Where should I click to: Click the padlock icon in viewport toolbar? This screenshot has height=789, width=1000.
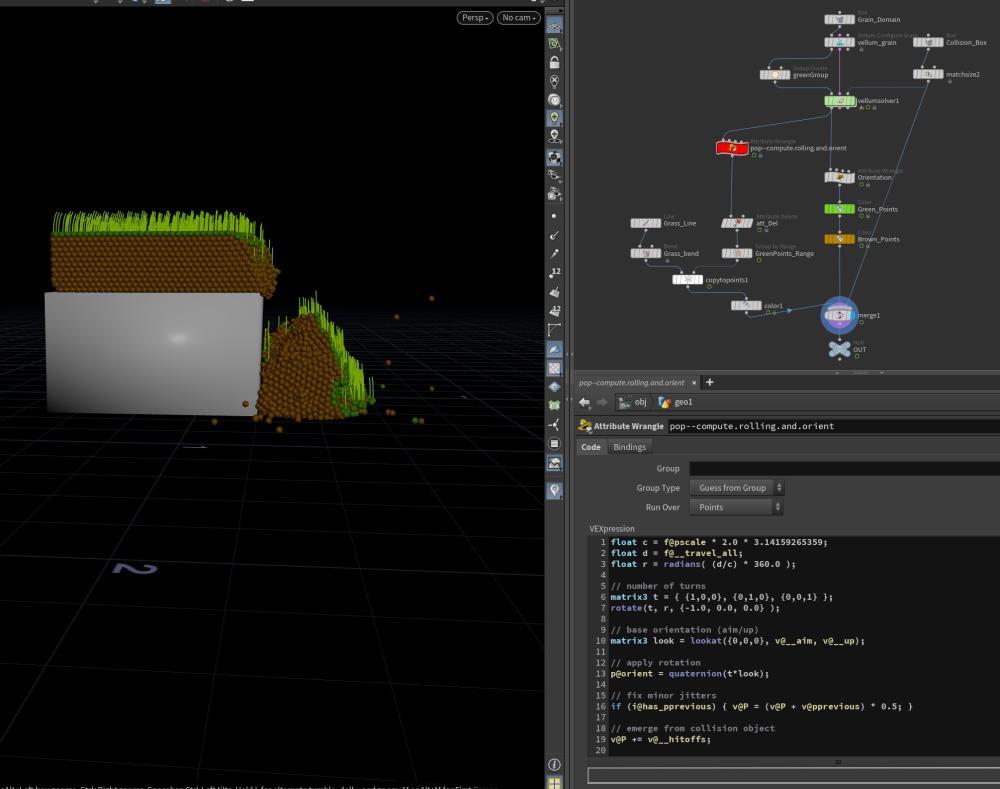[554, 62]
